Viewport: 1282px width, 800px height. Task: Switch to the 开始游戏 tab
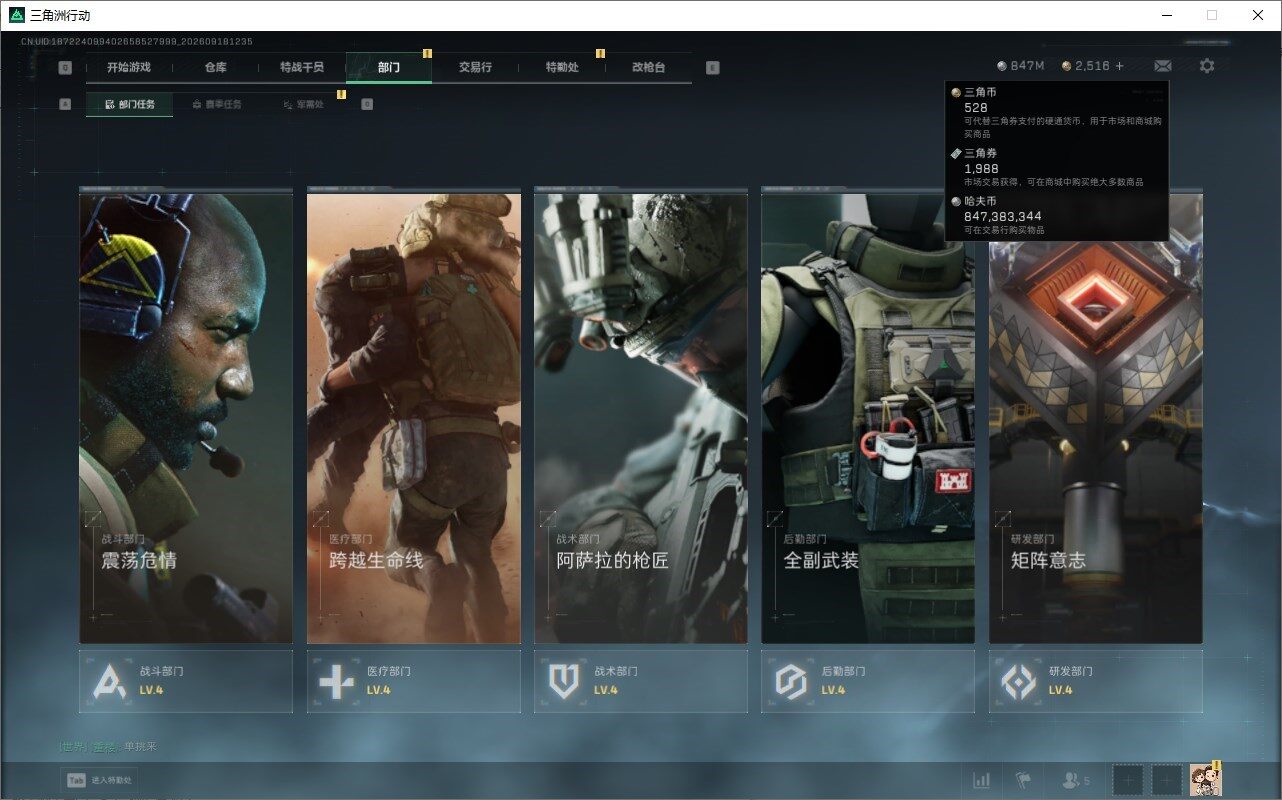[129, 67]
